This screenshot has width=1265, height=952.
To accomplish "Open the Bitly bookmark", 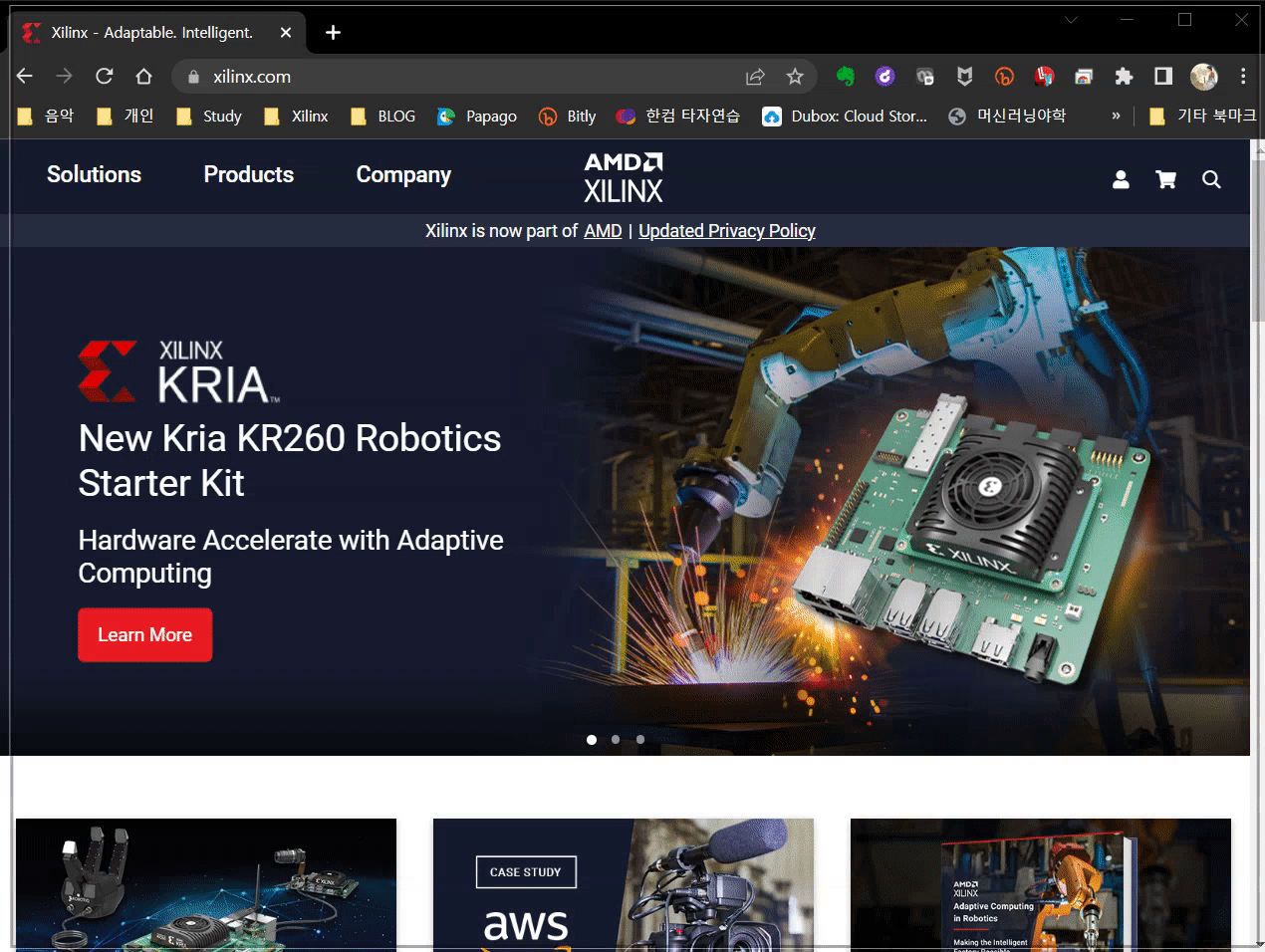I will 567,117.
